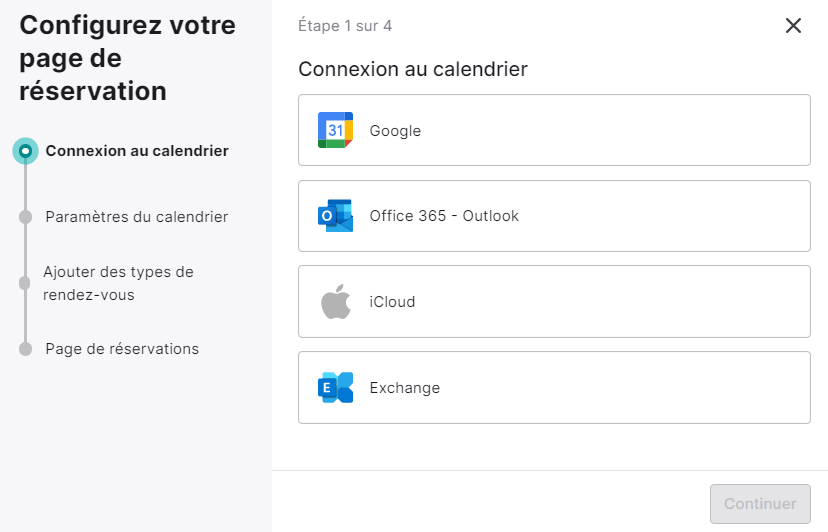Choose Google as calendar connection
Screen dimensions: 828x532
coord(554,130)
